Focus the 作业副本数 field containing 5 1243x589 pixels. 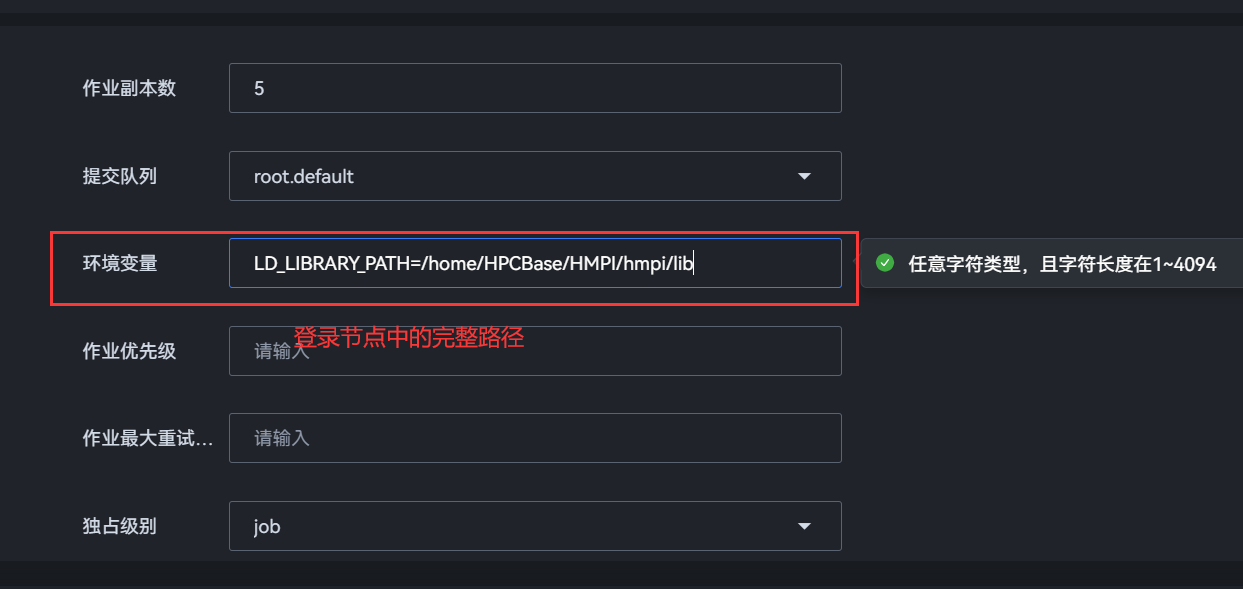pos(535,88)
